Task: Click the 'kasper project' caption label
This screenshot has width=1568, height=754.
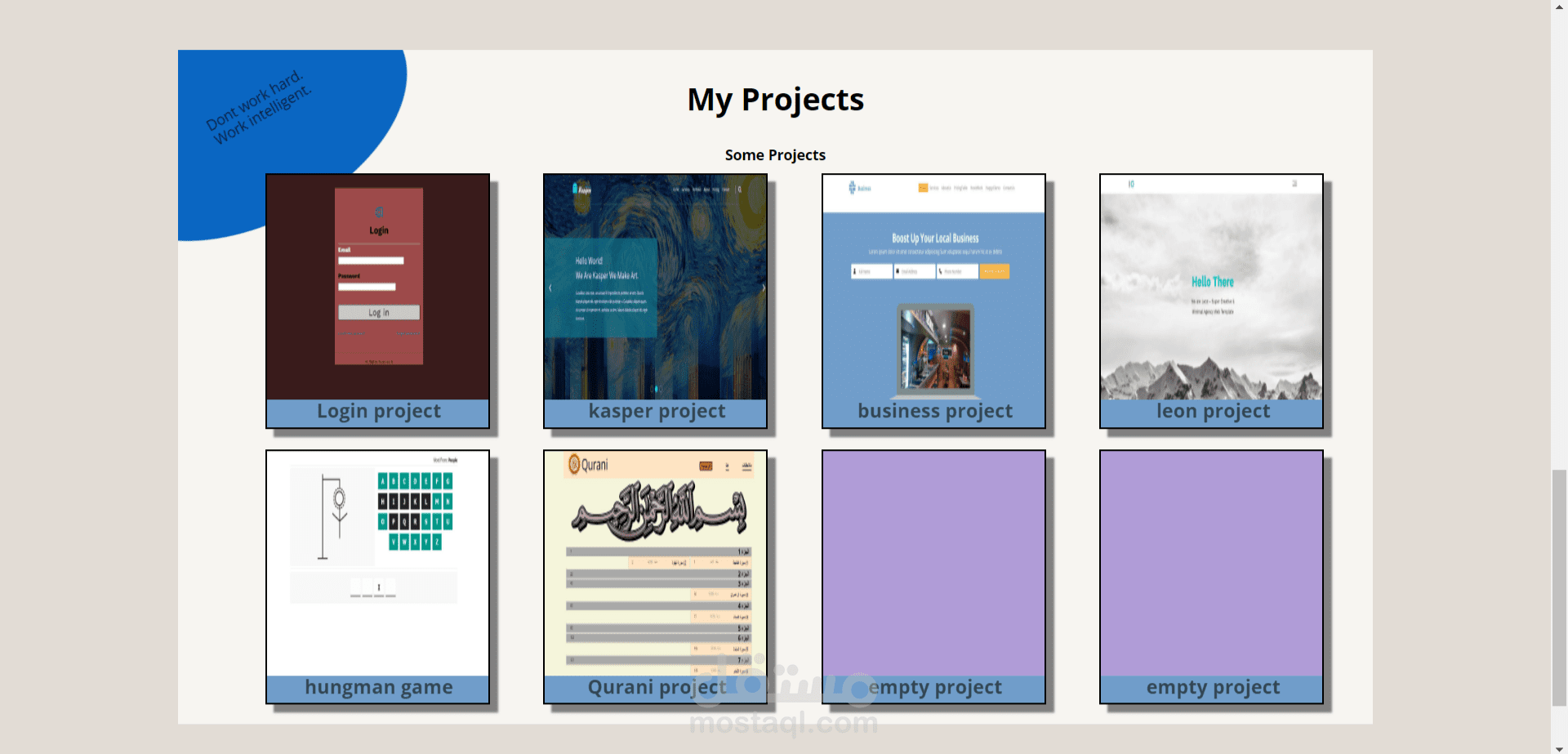Action: coord(657,412)
